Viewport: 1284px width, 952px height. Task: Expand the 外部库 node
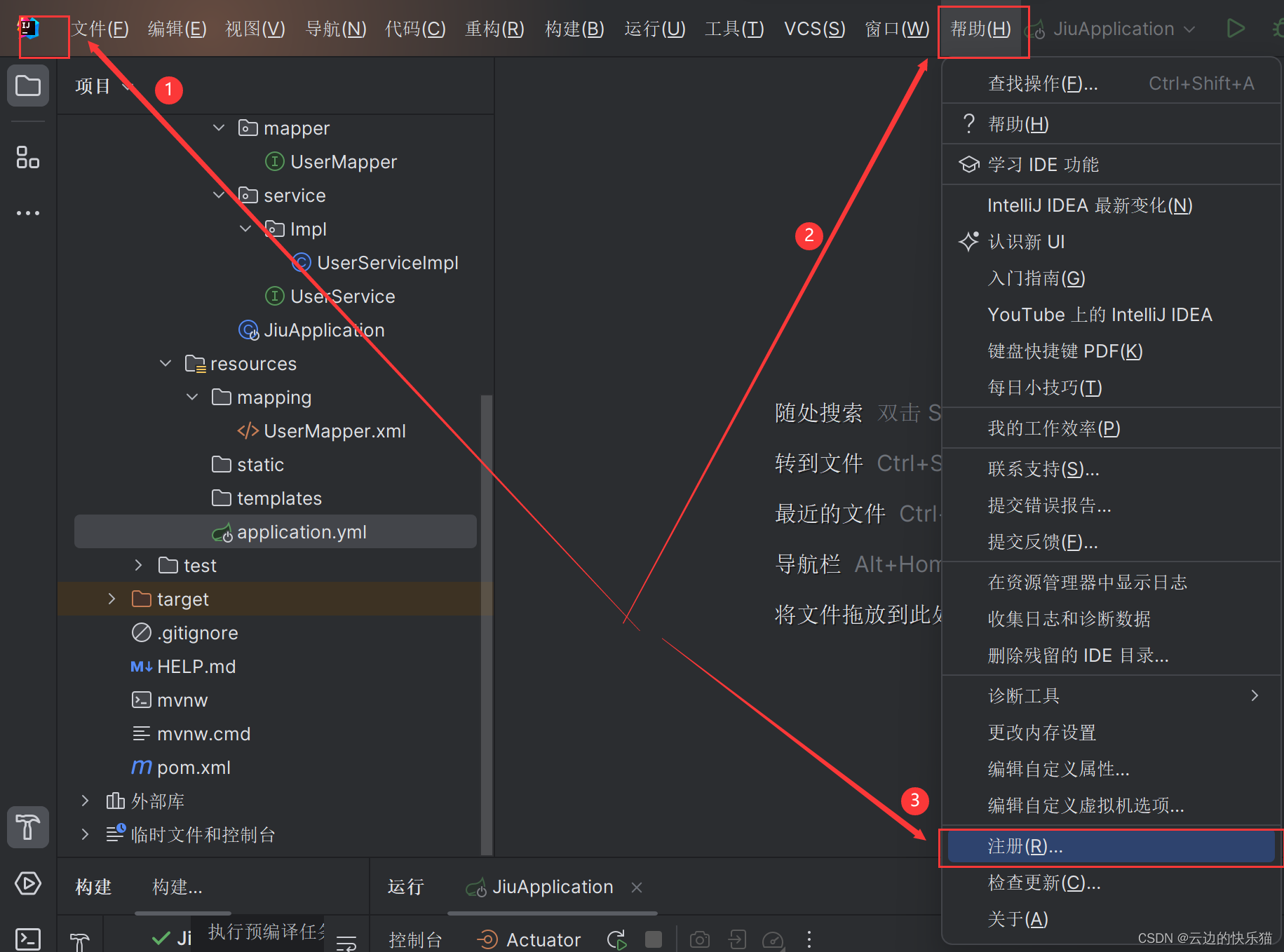pyautogui.click(x=85, y=801)
